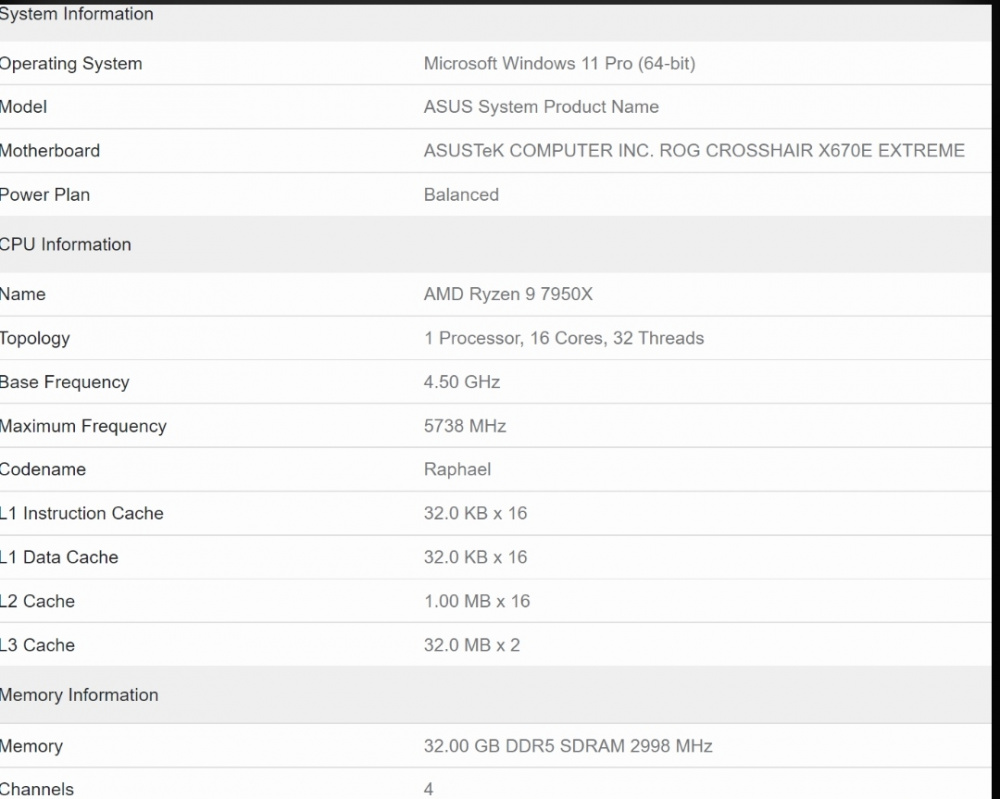The height and width of the screenshot is (799, 1000).
Task: Select the Codename row label
Action: pos(43,469)
